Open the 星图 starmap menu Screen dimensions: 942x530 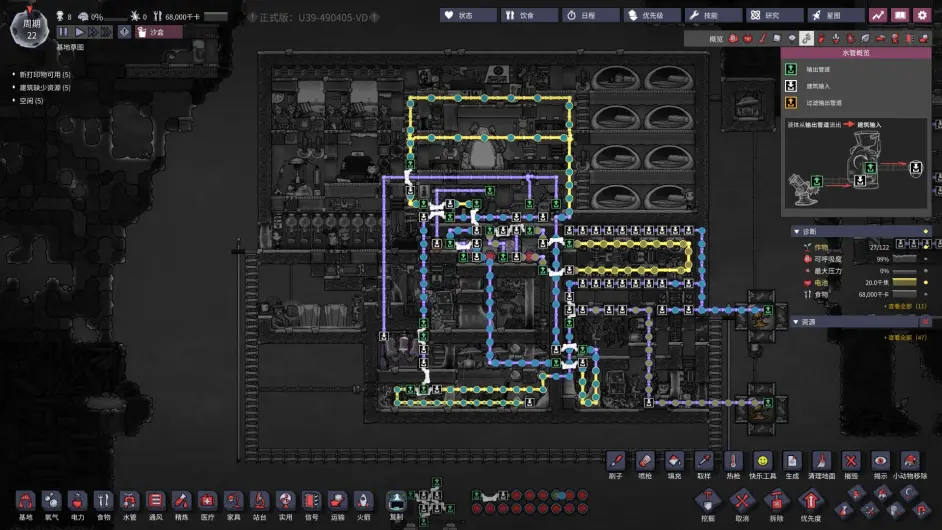(x=836, y=16)
